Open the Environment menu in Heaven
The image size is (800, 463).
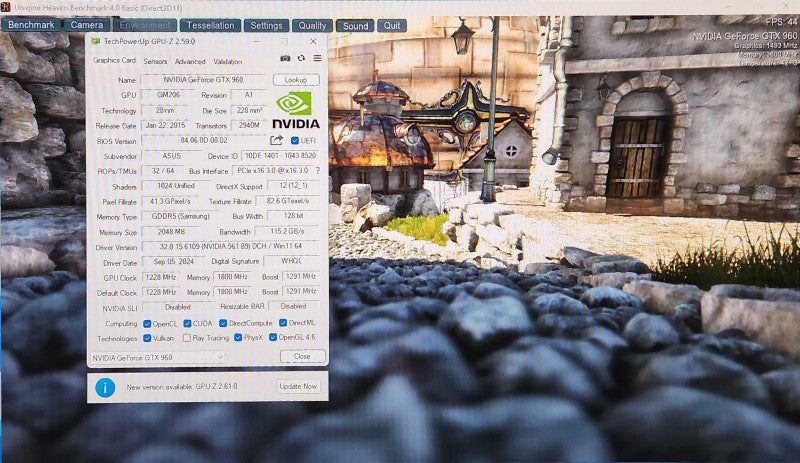(x=145, y=25)
